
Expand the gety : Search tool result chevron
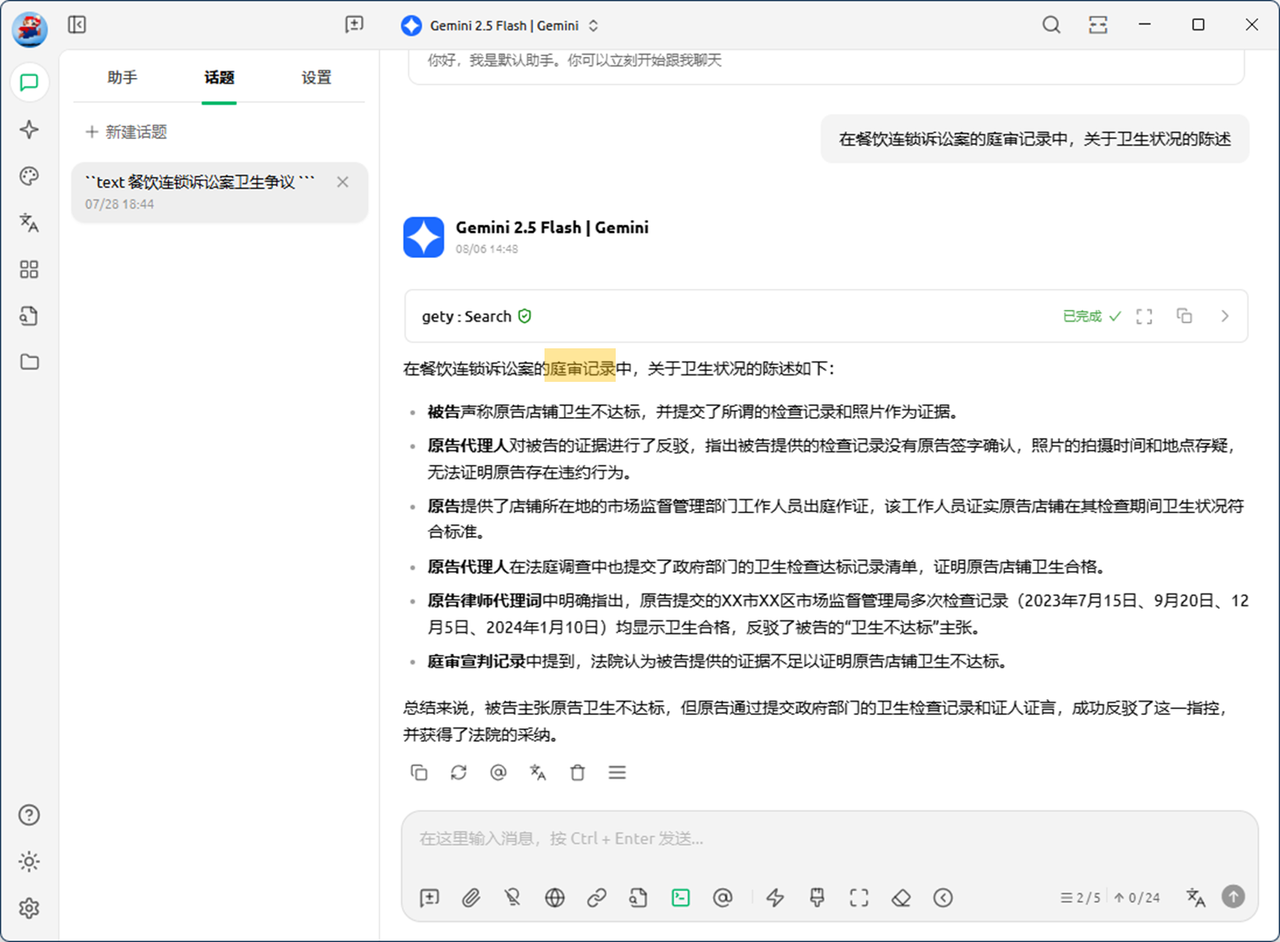pos(1225,316)
